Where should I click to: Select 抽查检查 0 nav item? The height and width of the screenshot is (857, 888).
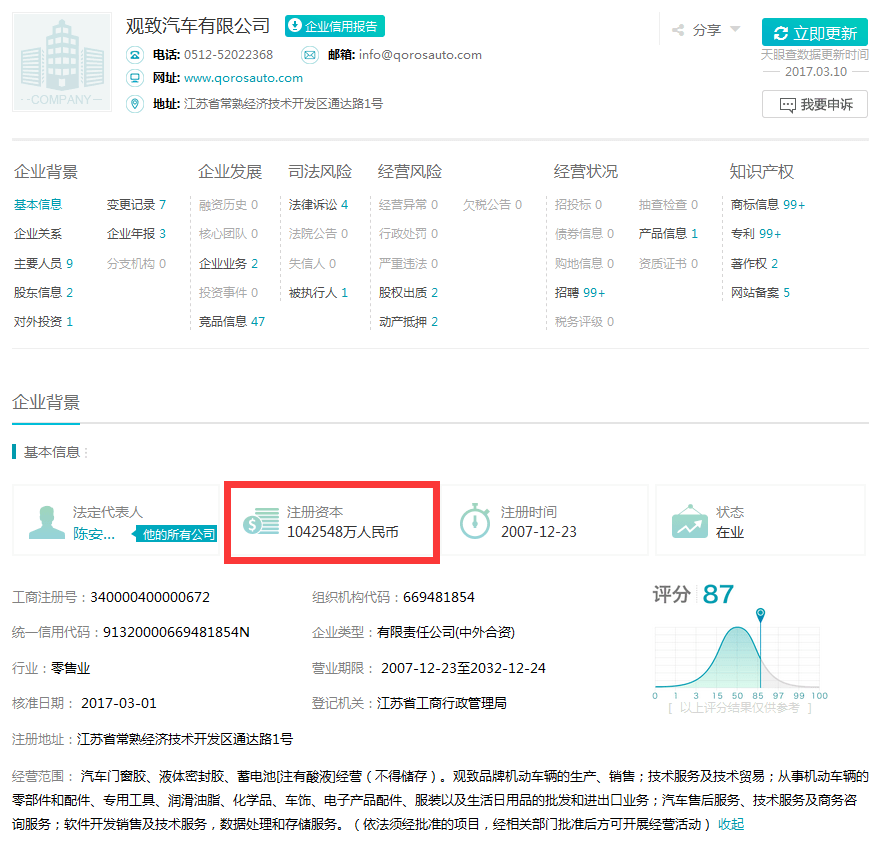pos(668,204)
